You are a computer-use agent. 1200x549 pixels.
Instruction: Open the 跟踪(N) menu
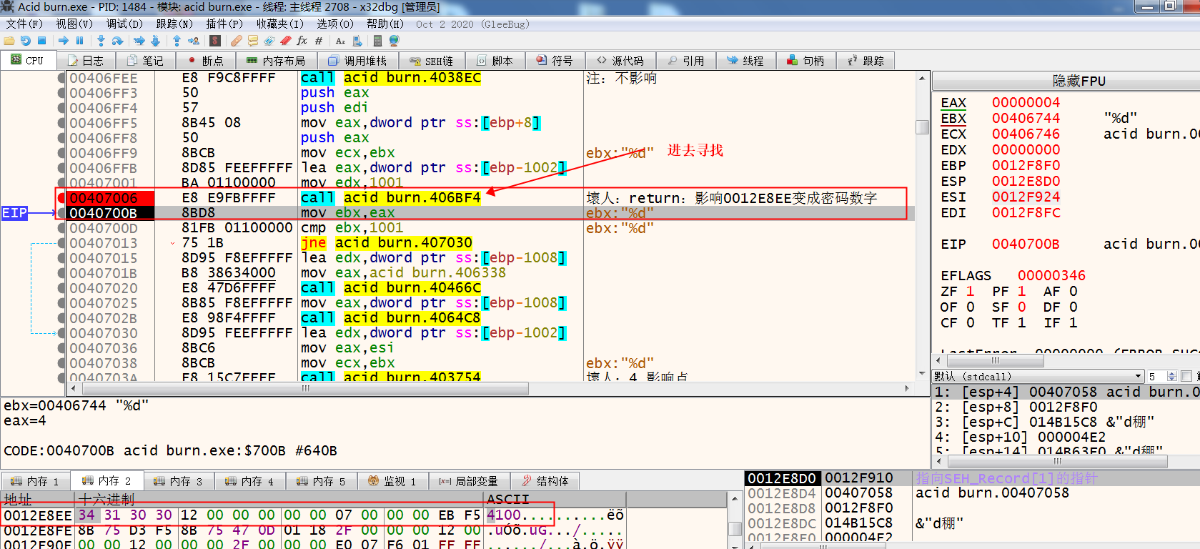coord(174,23)
